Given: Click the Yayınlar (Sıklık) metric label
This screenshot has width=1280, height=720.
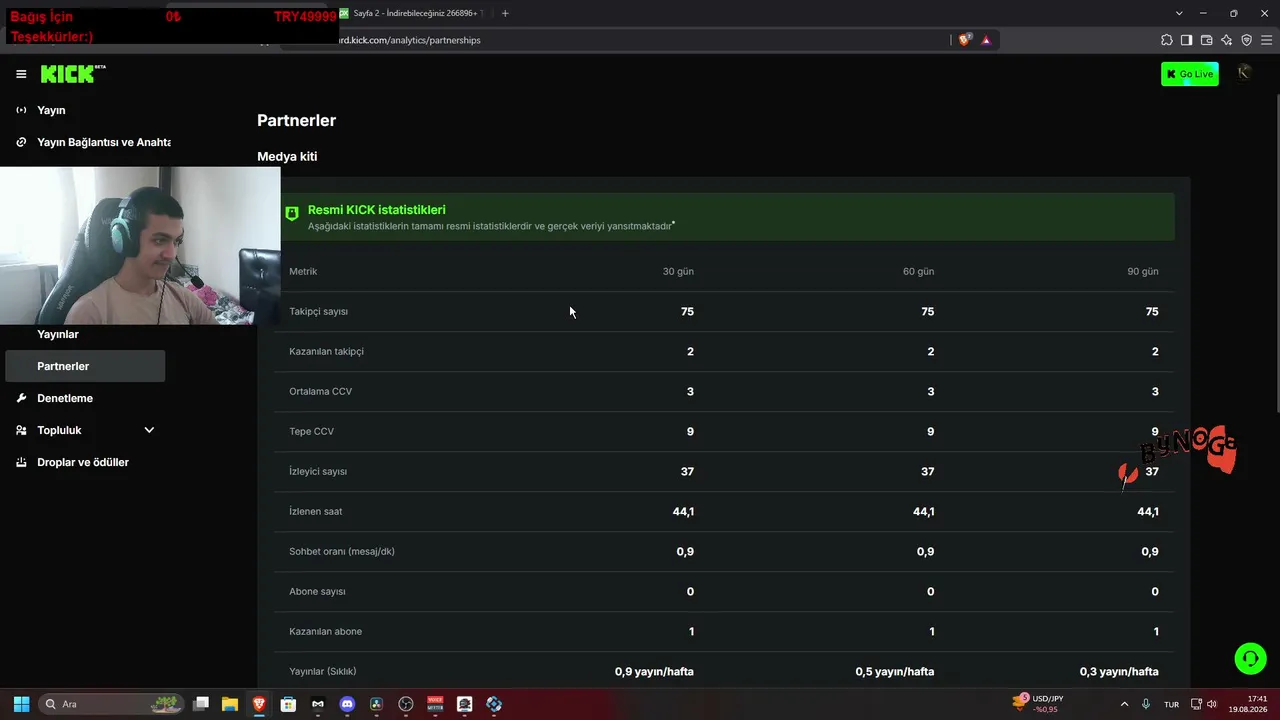Looking at the screenshot, I should [323, 671].
